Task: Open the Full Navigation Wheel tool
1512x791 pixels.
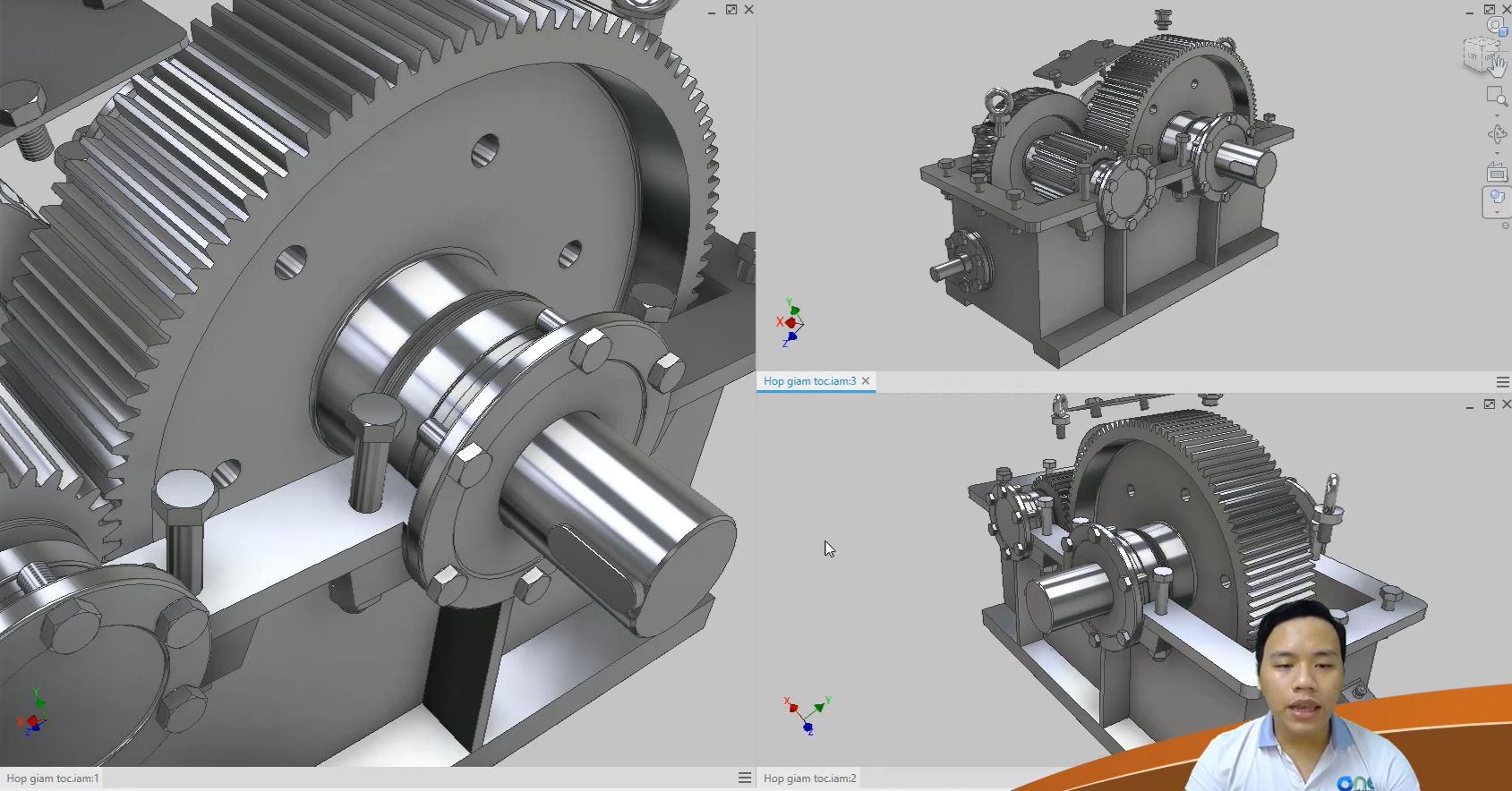Action: coord(1498,26)
